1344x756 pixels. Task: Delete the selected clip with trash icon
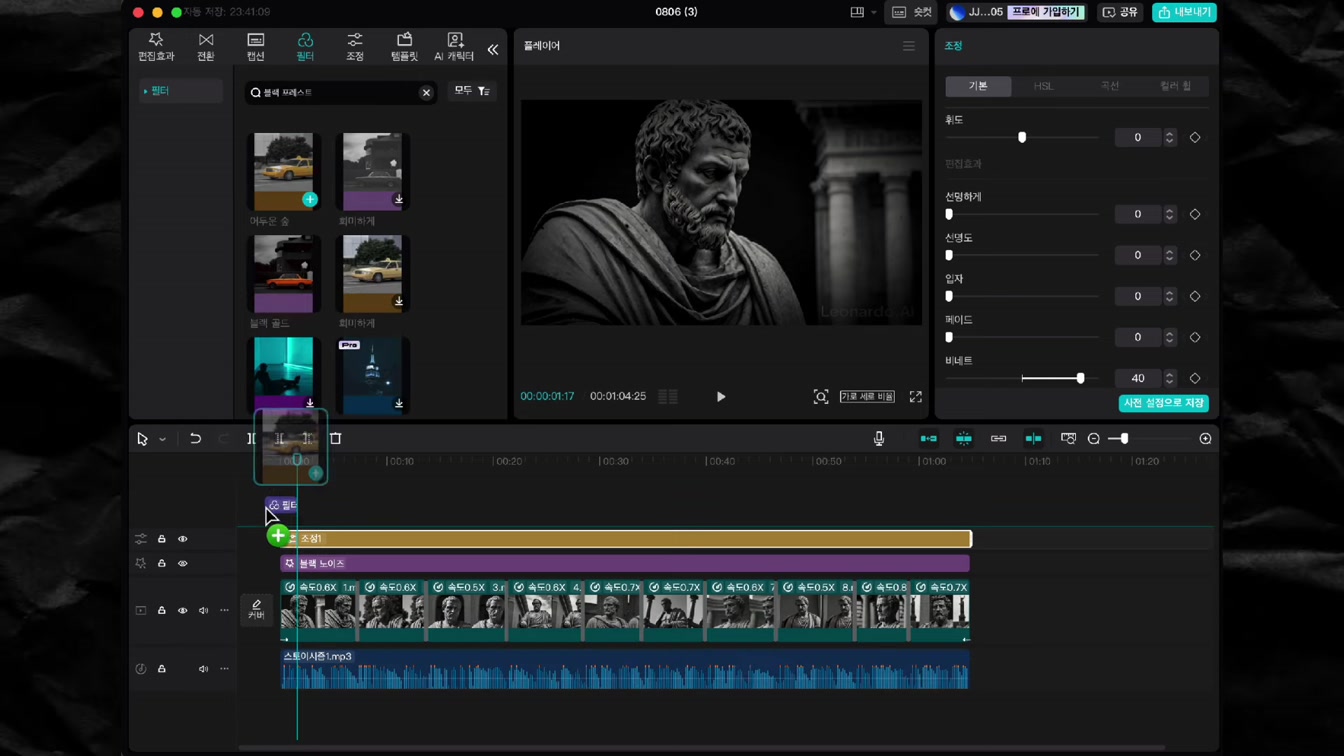coord(336,439)
